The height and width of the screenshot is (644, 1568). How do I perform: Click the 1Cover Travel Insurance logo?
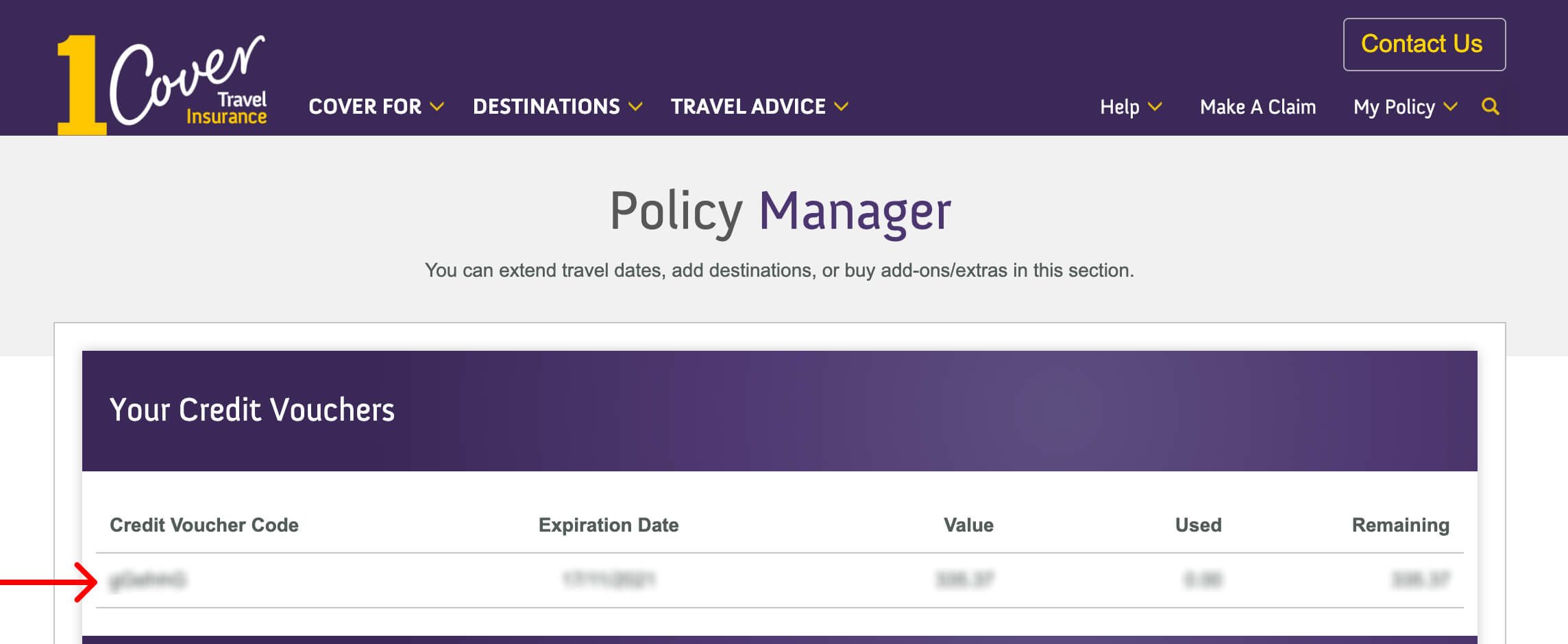[x=162, y=83]
